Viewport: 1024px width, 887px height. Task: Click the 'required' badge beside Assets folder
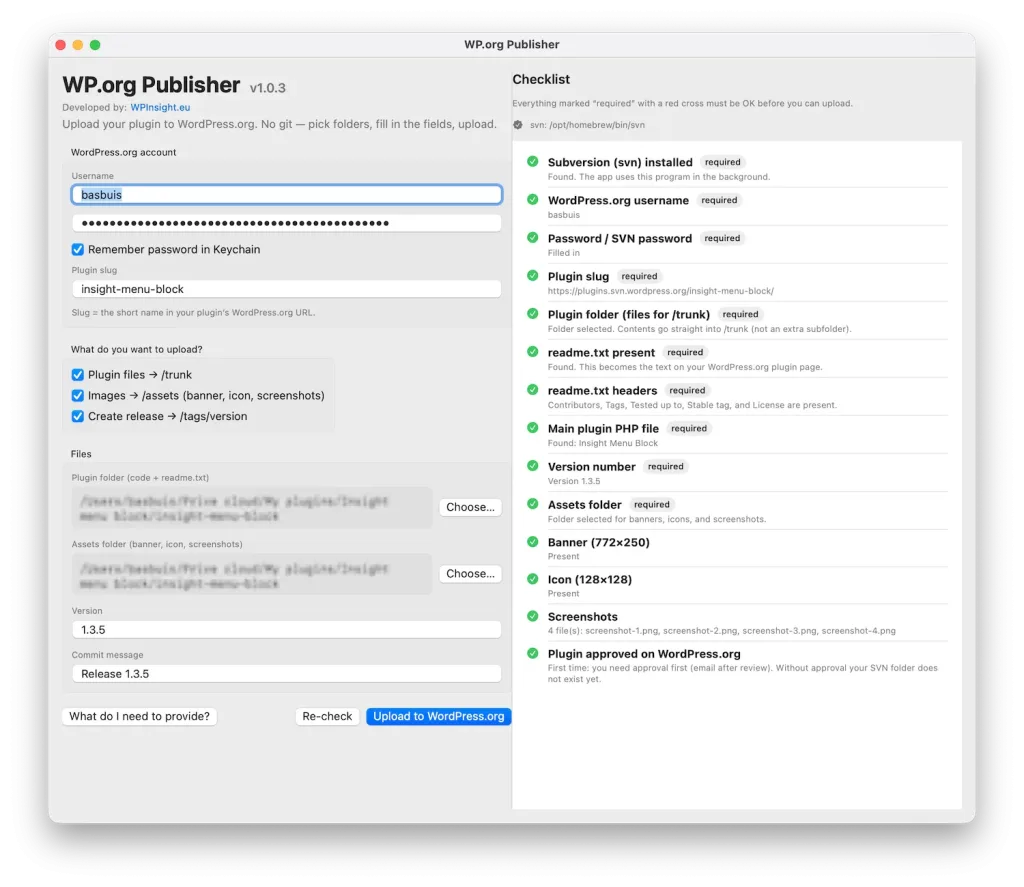651,504
